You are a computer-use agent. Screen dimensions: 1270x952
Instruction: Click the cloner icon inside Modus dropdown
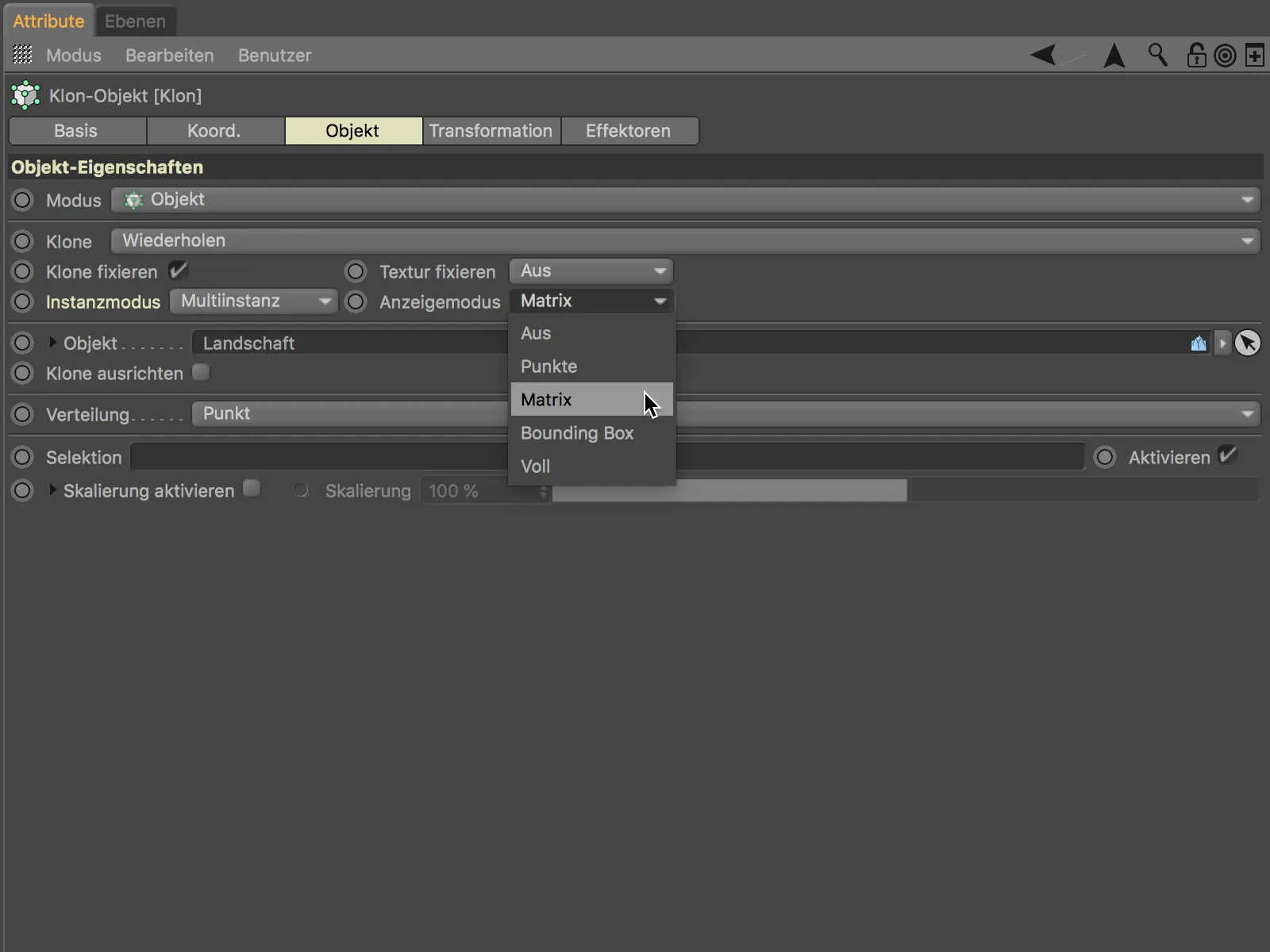point(133,200)
